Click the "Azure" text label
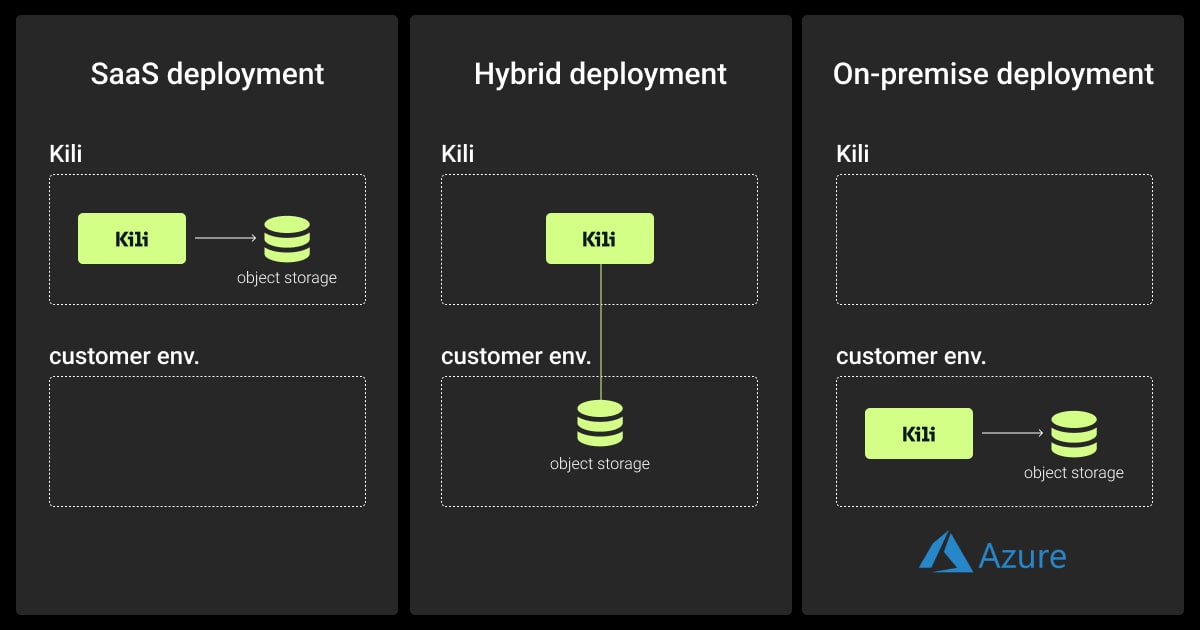 pos(1022,556)
